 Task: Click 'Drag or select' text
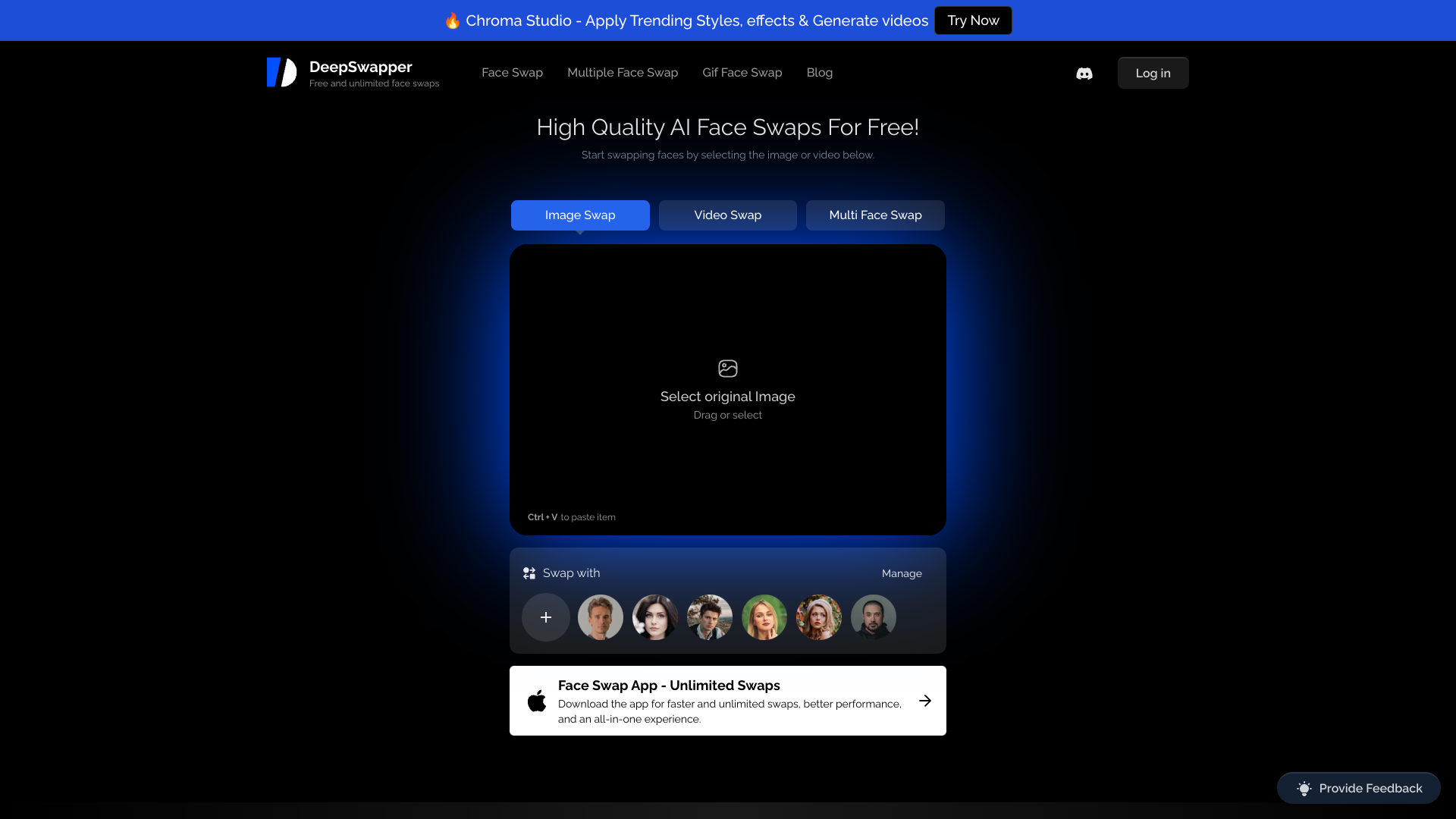pos(728,415)
